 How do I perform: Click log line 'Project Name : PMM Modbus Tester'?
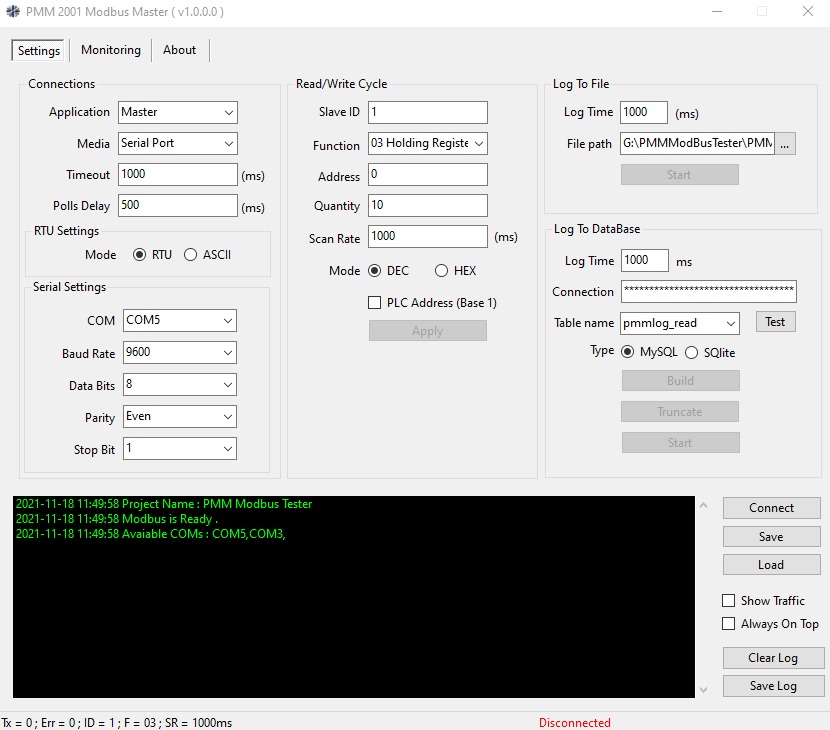pyautogui.click(x=164, y=504)
